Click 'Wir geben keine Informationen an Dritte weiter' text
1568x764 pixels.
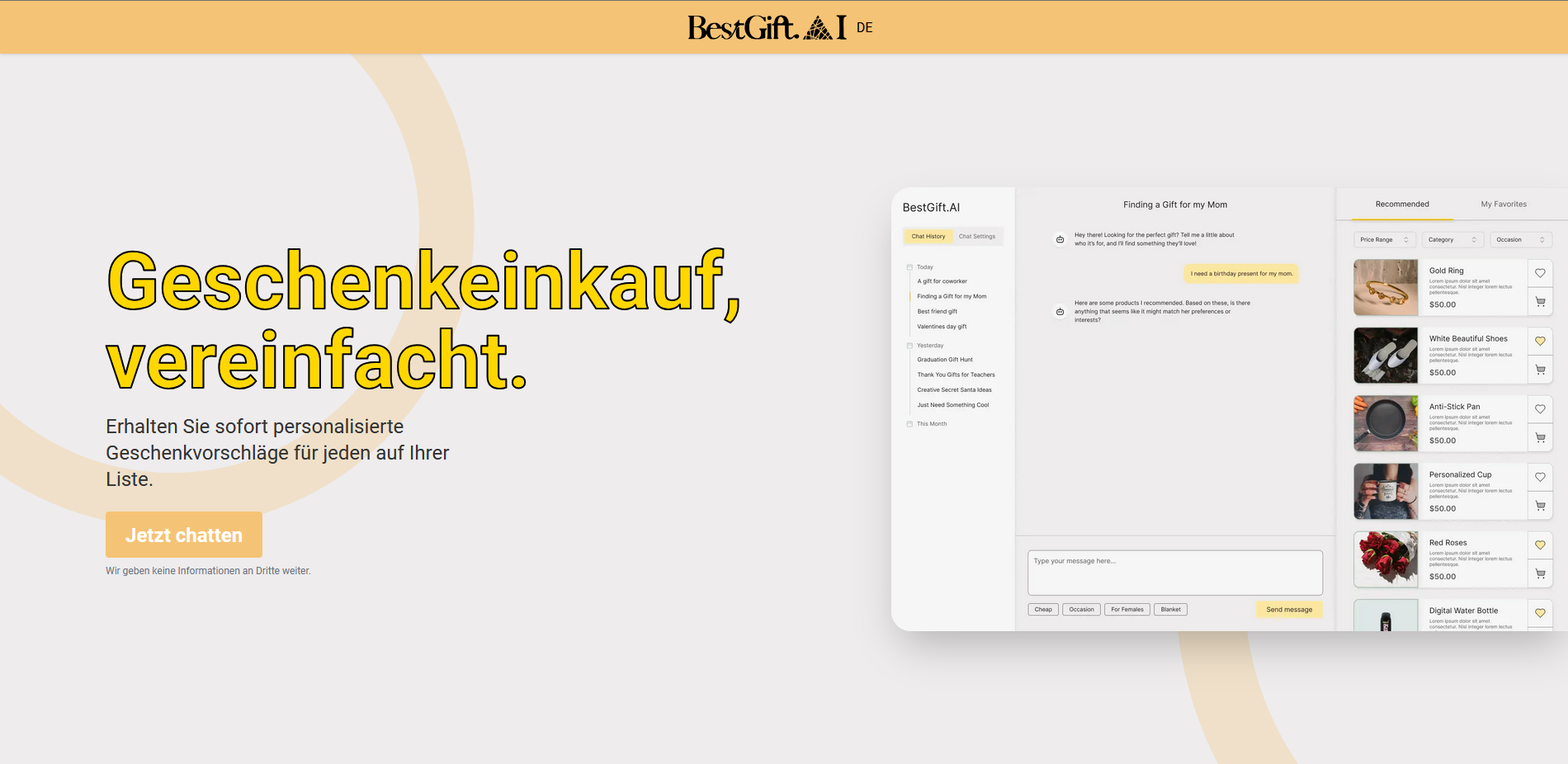coord(208,571)
